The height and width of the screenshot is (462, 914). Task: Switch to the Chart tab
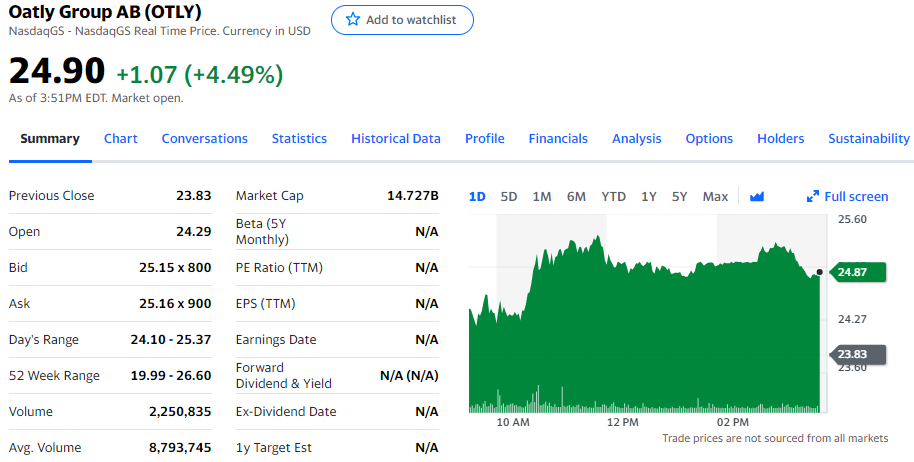pos(121,139)
